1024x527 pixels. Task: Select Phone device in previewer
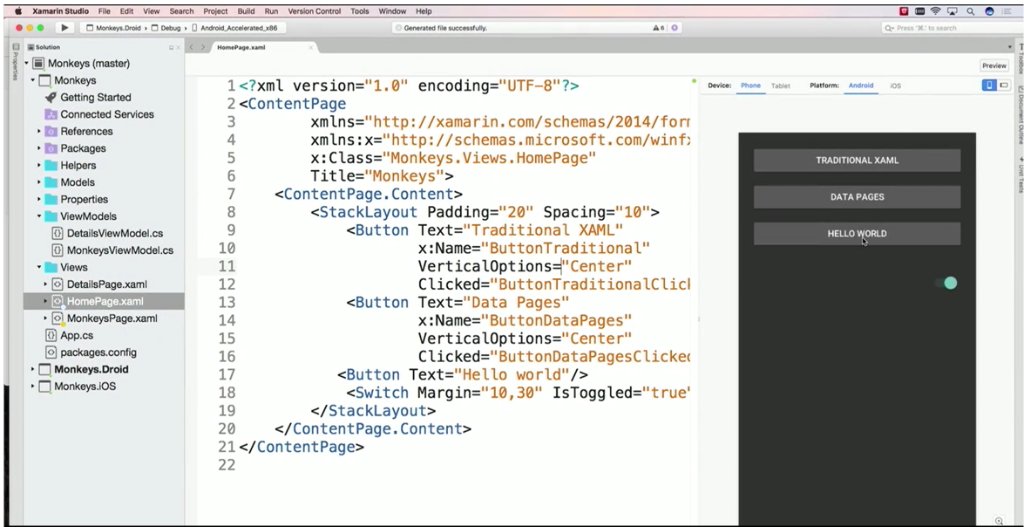(750, 86)
